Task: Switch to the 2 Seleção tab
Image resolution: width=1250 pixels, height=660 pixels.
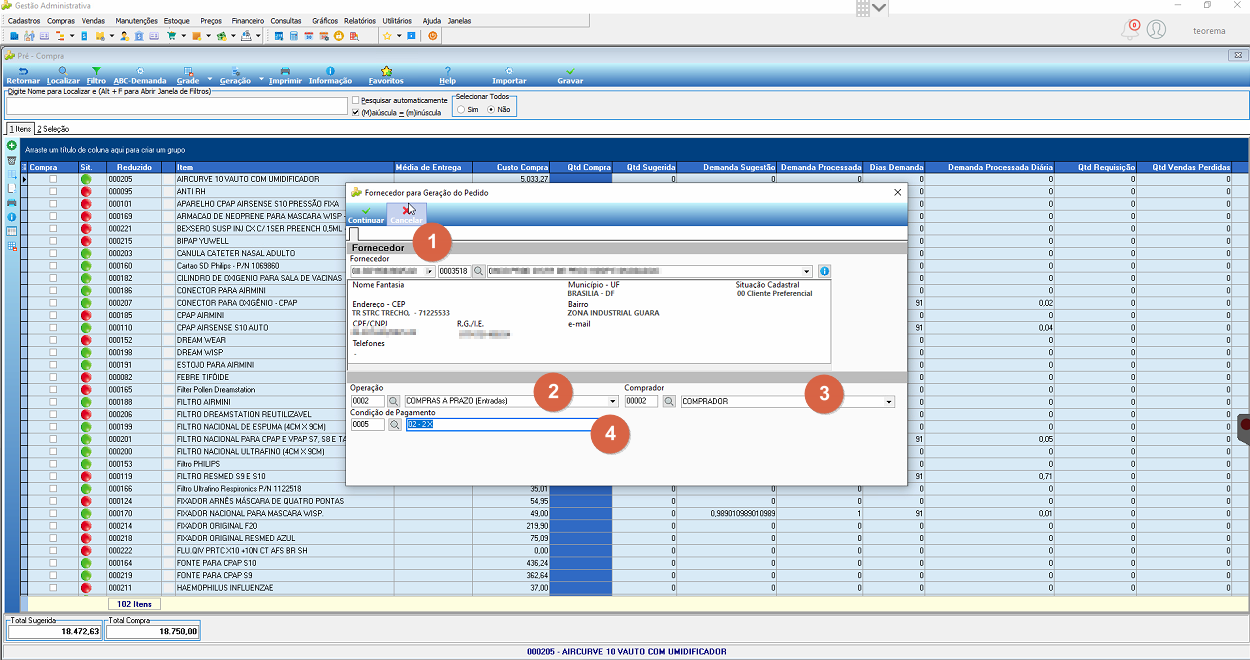Action: [53, 129]
